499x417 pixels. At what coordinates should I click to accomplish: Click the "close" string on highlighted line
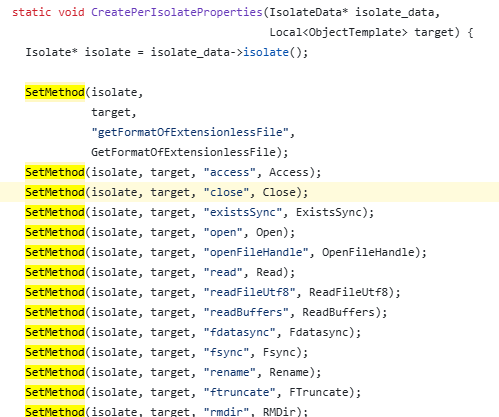(226, 192)
